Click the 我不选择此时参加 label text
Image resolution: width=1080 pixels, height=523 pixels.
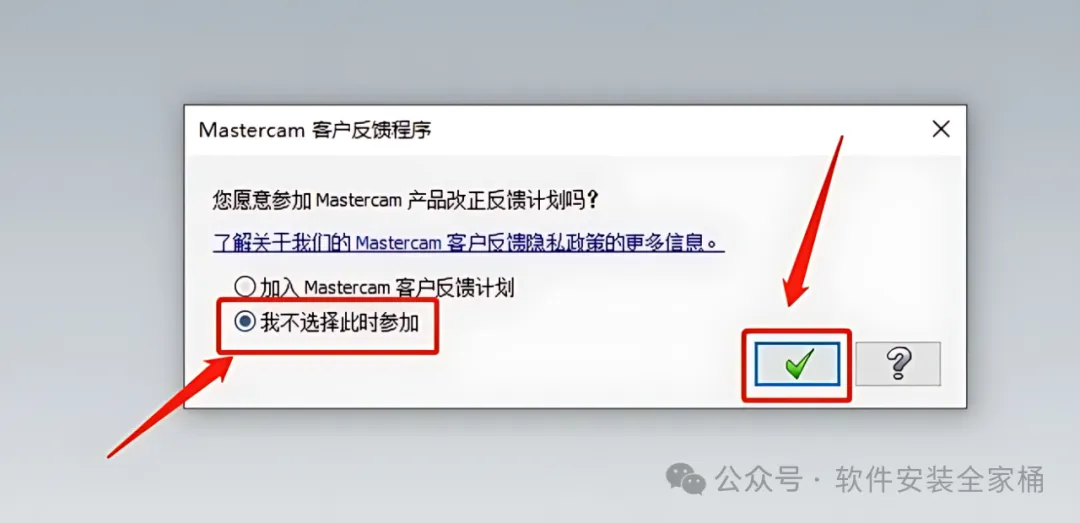[x=340, y=322]
